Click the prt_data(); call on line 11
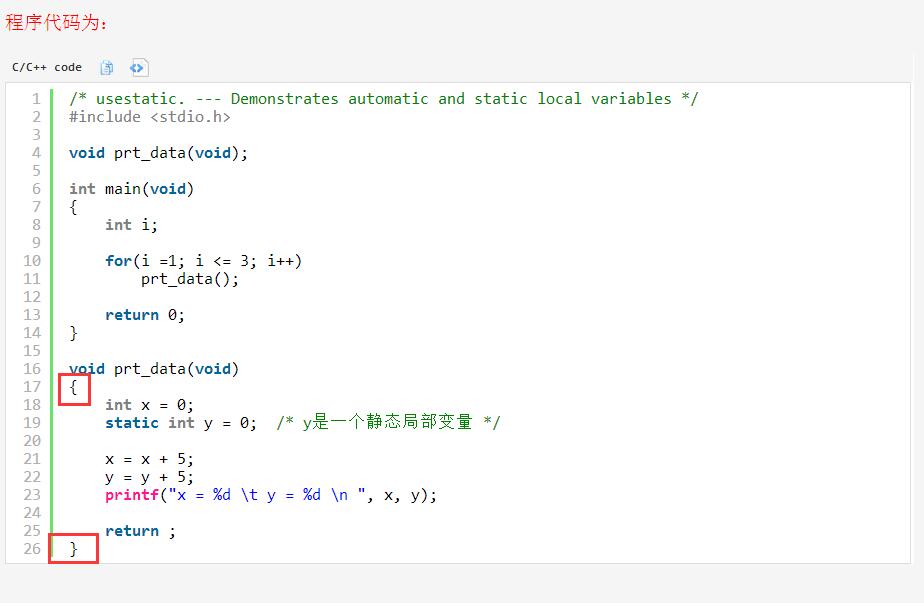The image size is (924, 603). click(190, 279)
